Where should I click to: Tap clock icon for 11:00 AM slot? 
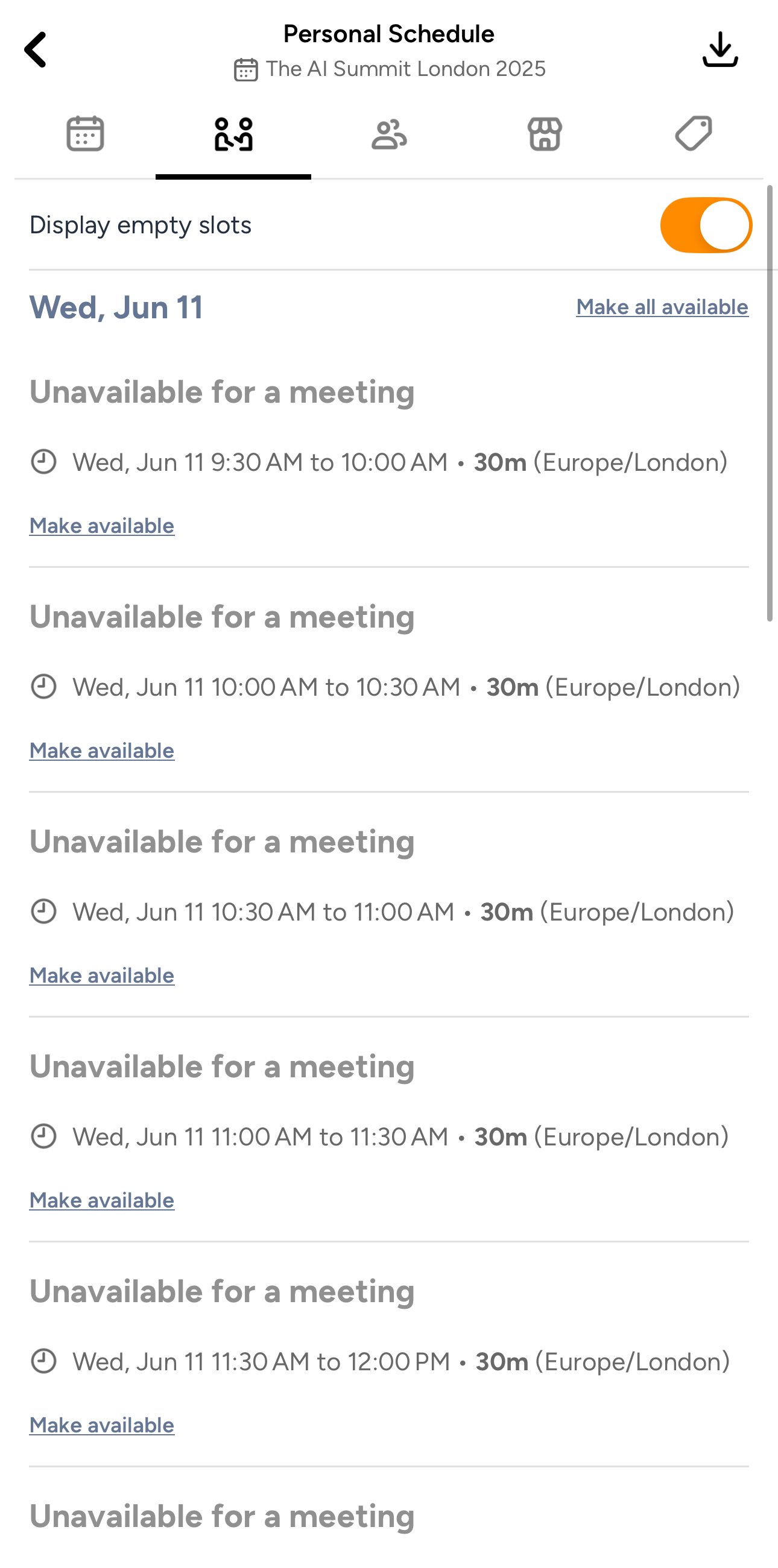tap(43, 1136)
